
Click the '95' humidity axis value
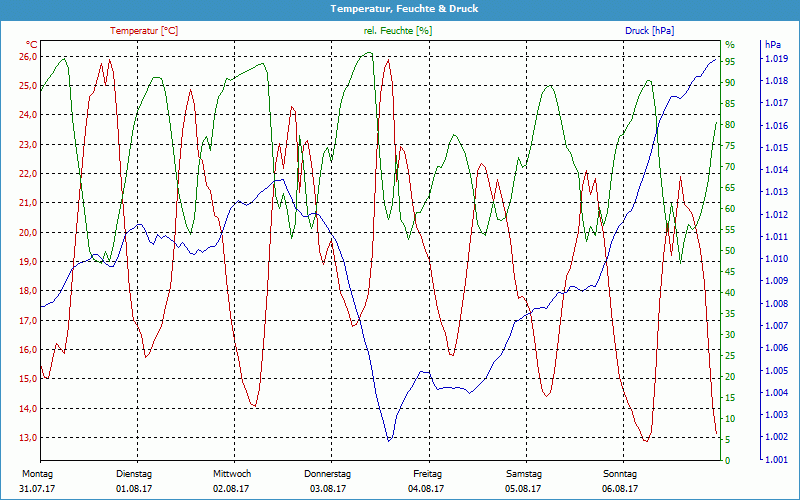coord(730,61)
